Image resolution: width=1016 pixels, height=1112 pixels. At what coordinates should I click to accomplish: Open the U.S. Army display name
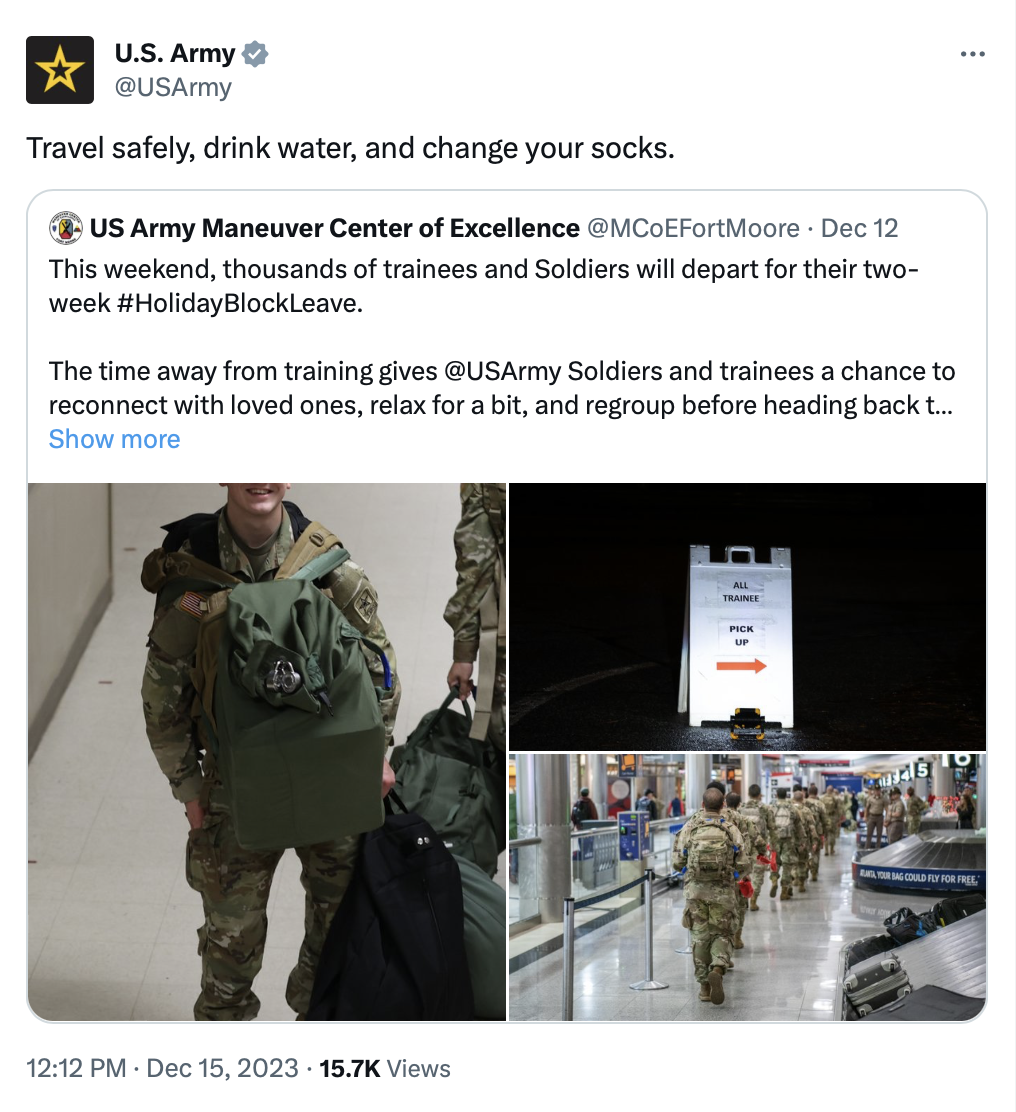175,53
